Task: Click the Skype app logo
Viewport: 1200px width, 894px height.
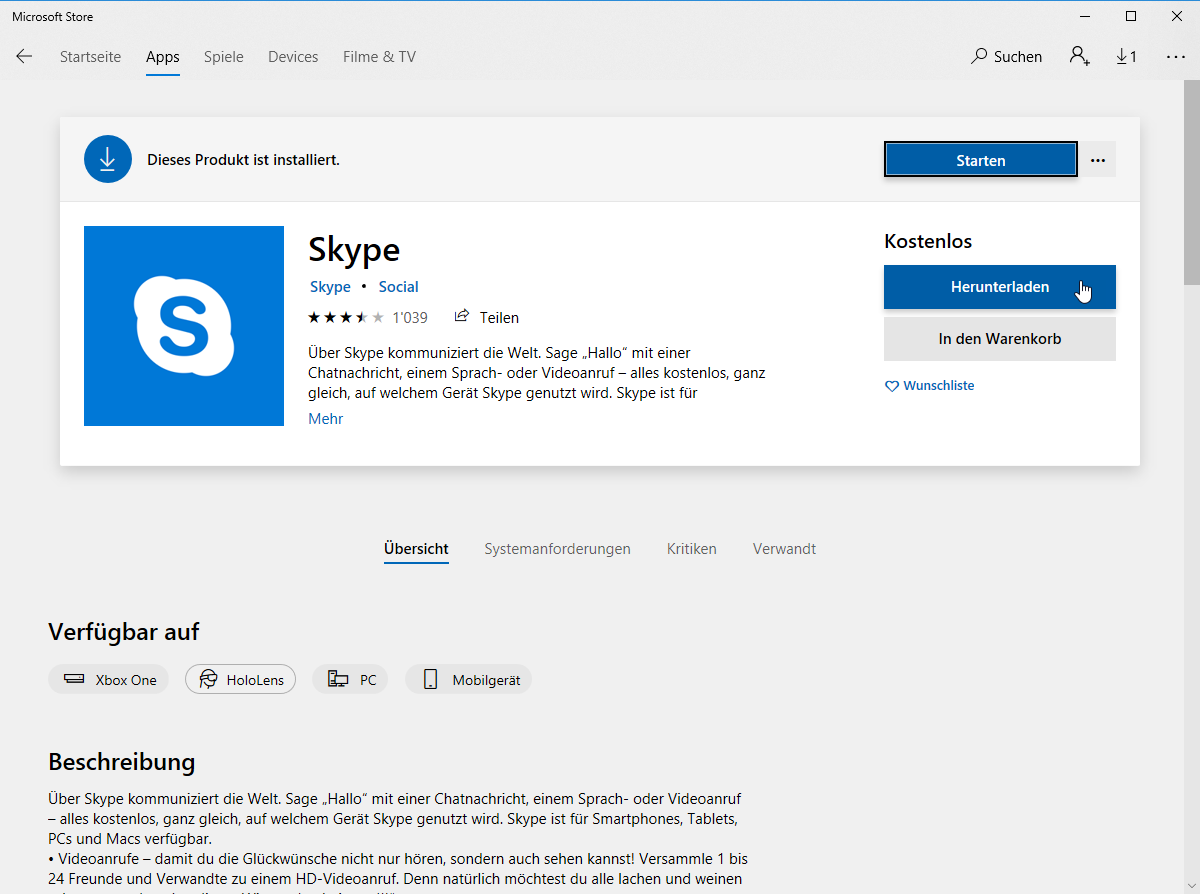Action: coord(184,326)
